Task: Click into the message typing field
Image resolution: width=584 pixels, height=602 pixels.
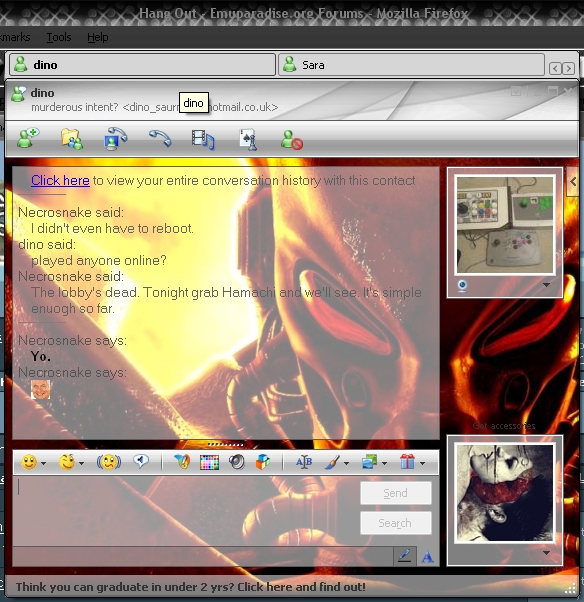Action: click(186, 511)
